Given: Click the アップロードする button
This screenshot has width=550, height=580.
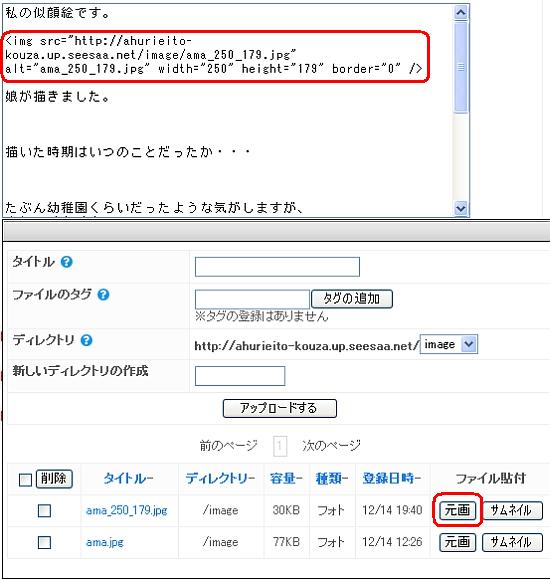Looking at the screenshot, I should tap(280, 408).
